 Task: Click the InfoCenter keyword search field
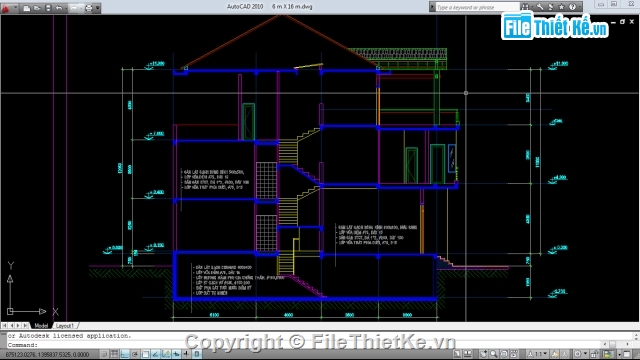[478, 7]
